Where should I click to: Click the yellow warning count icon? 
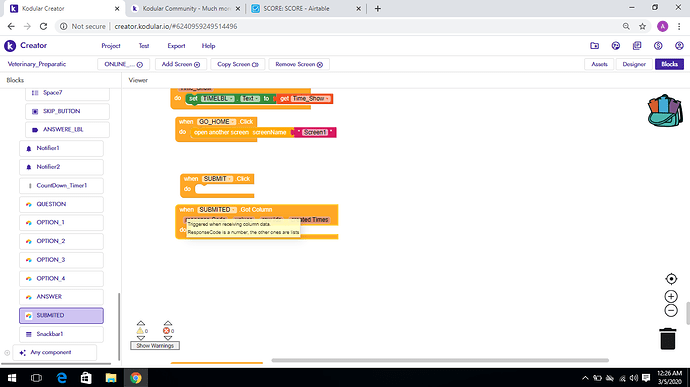tap(140, 331)
